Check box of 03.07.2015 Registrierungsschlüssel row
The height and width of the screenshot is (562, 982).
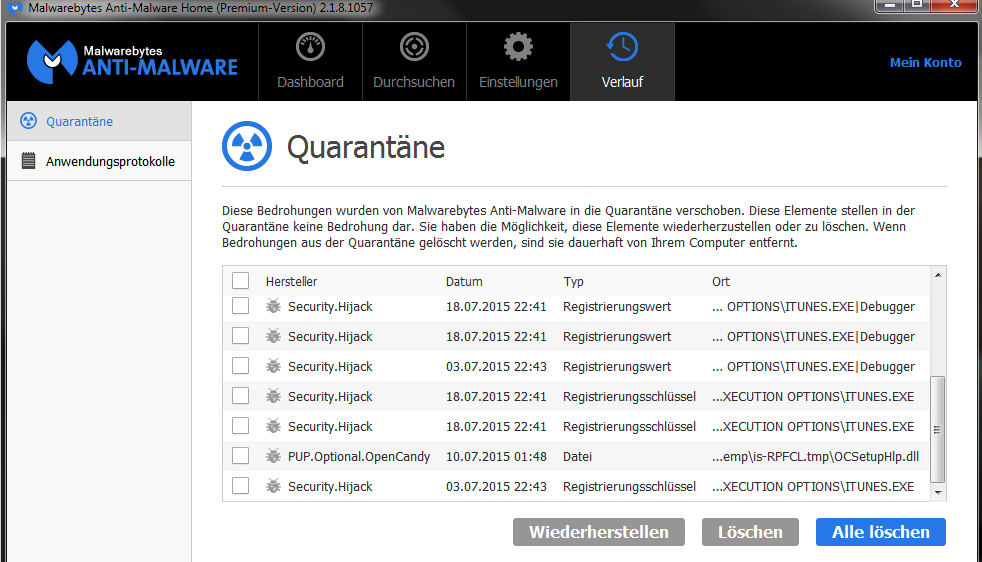pos(240,486)
